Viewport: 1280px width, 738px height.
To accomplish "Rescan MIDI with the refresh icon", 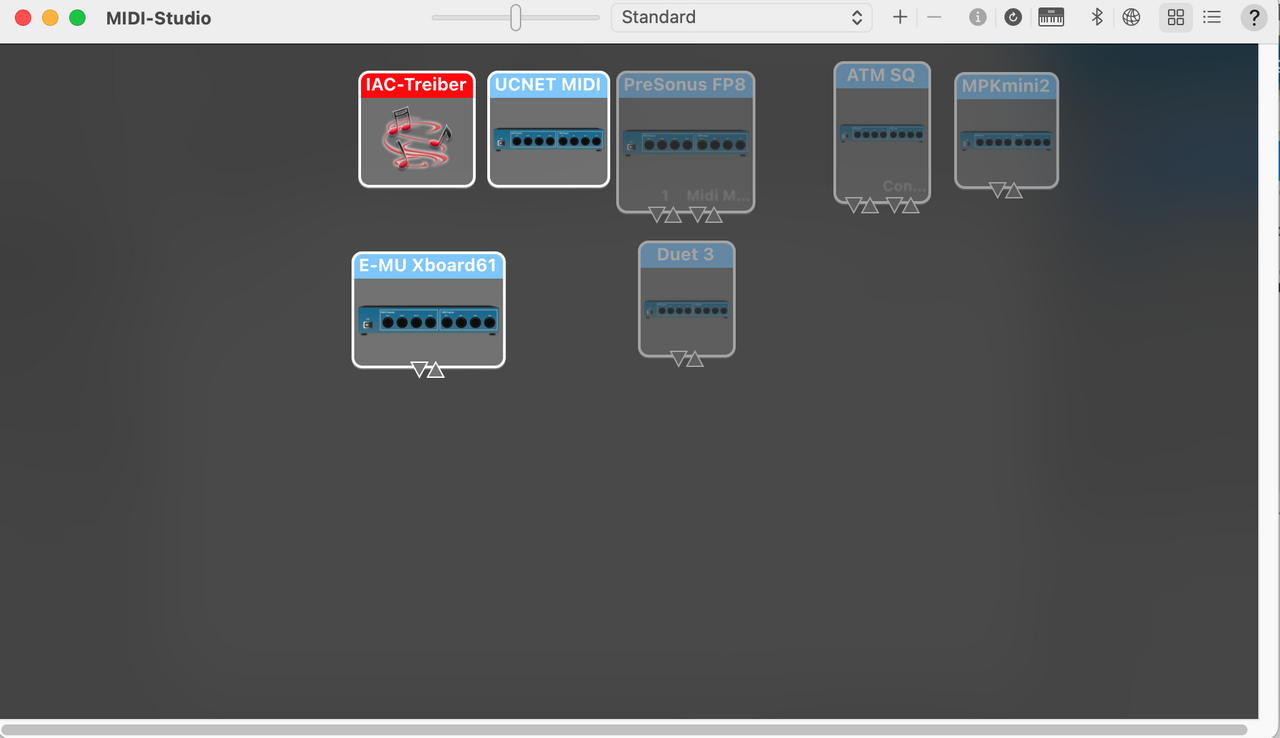I will point(1013,17).
